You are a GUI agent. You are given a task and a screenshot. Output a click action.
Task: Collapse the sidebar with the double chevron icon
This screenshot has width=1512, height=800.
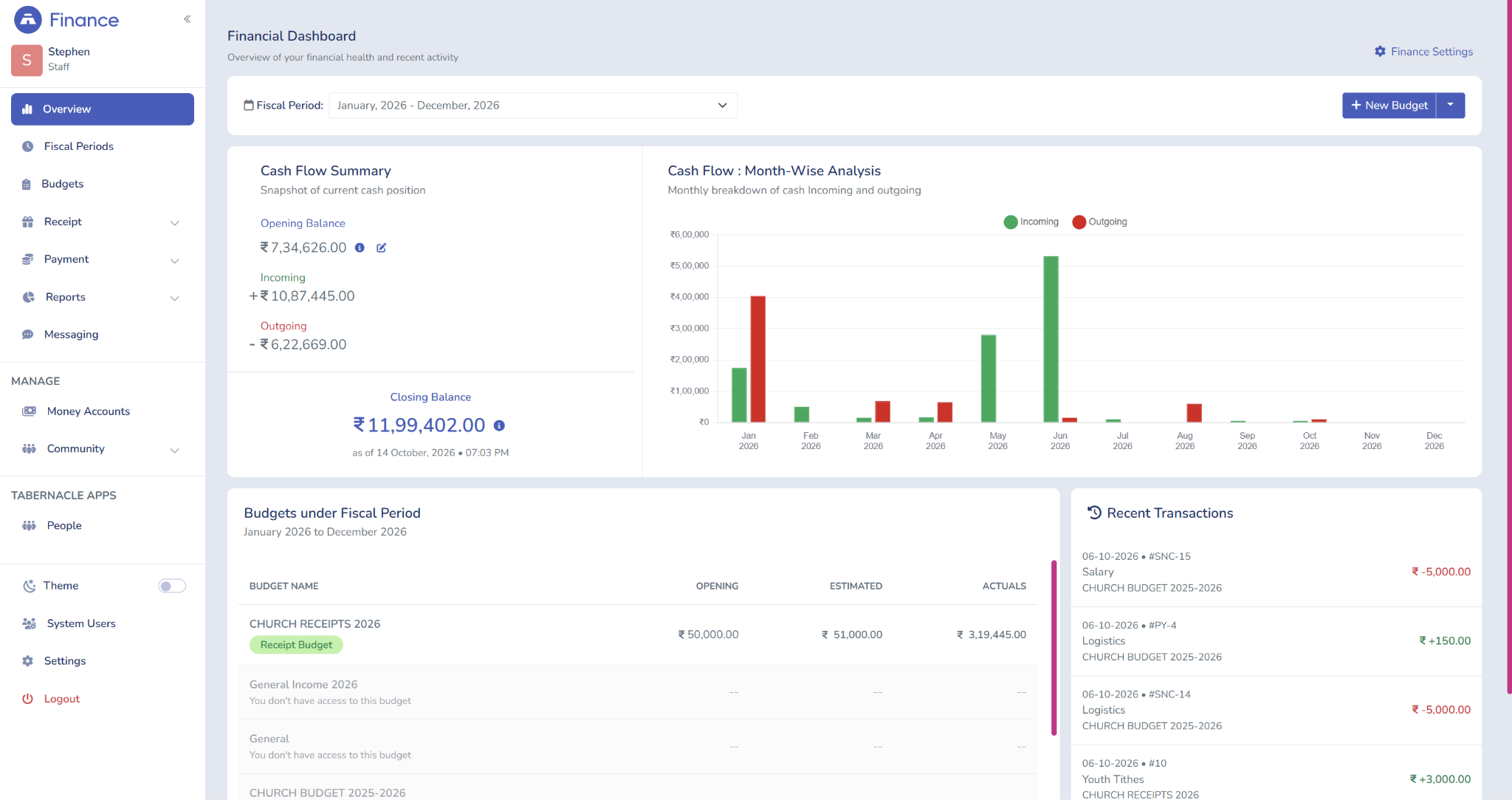[188, 19]
